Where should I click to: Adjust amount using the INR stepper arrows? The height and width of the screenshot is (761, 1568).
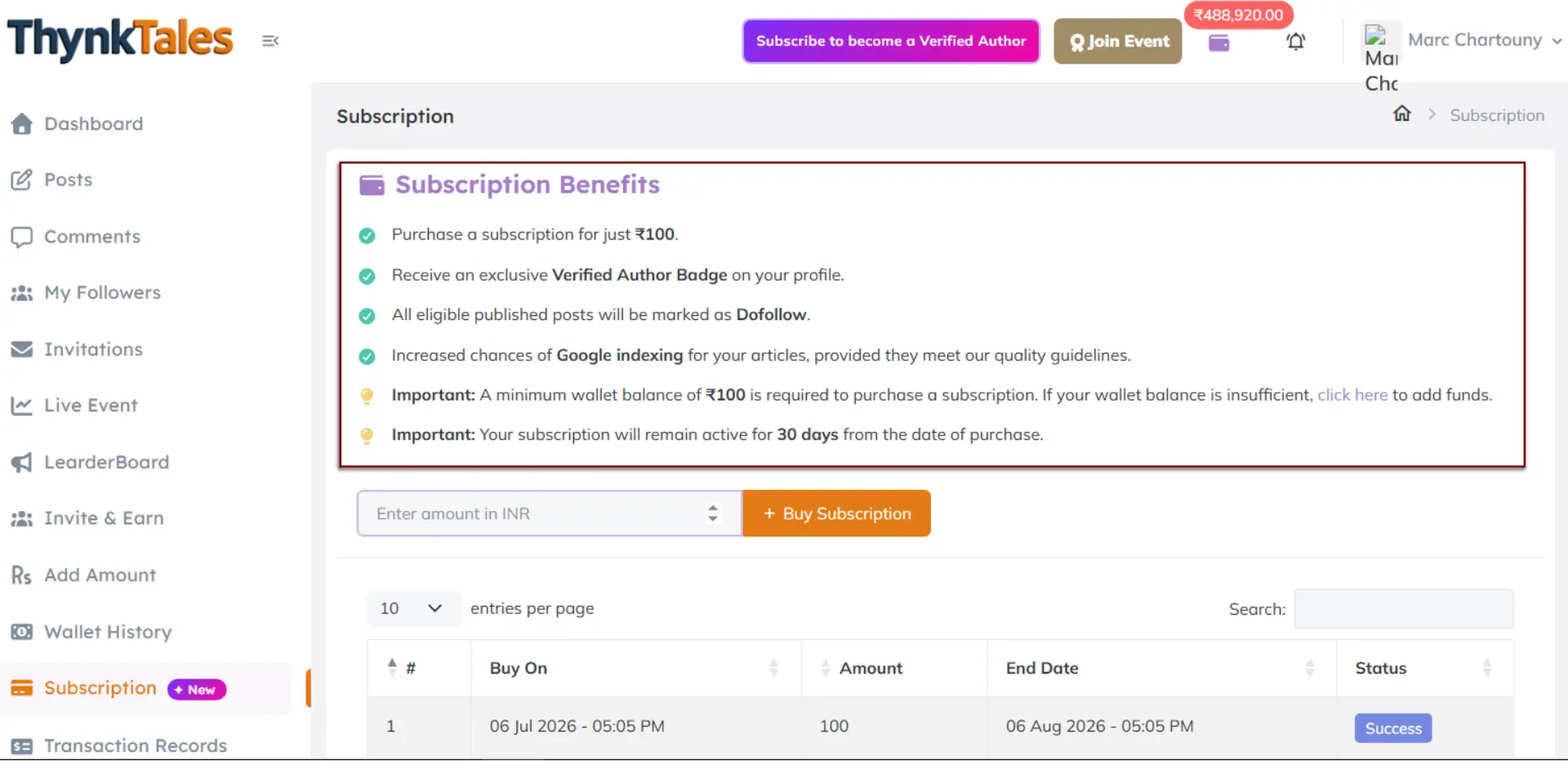713,513
